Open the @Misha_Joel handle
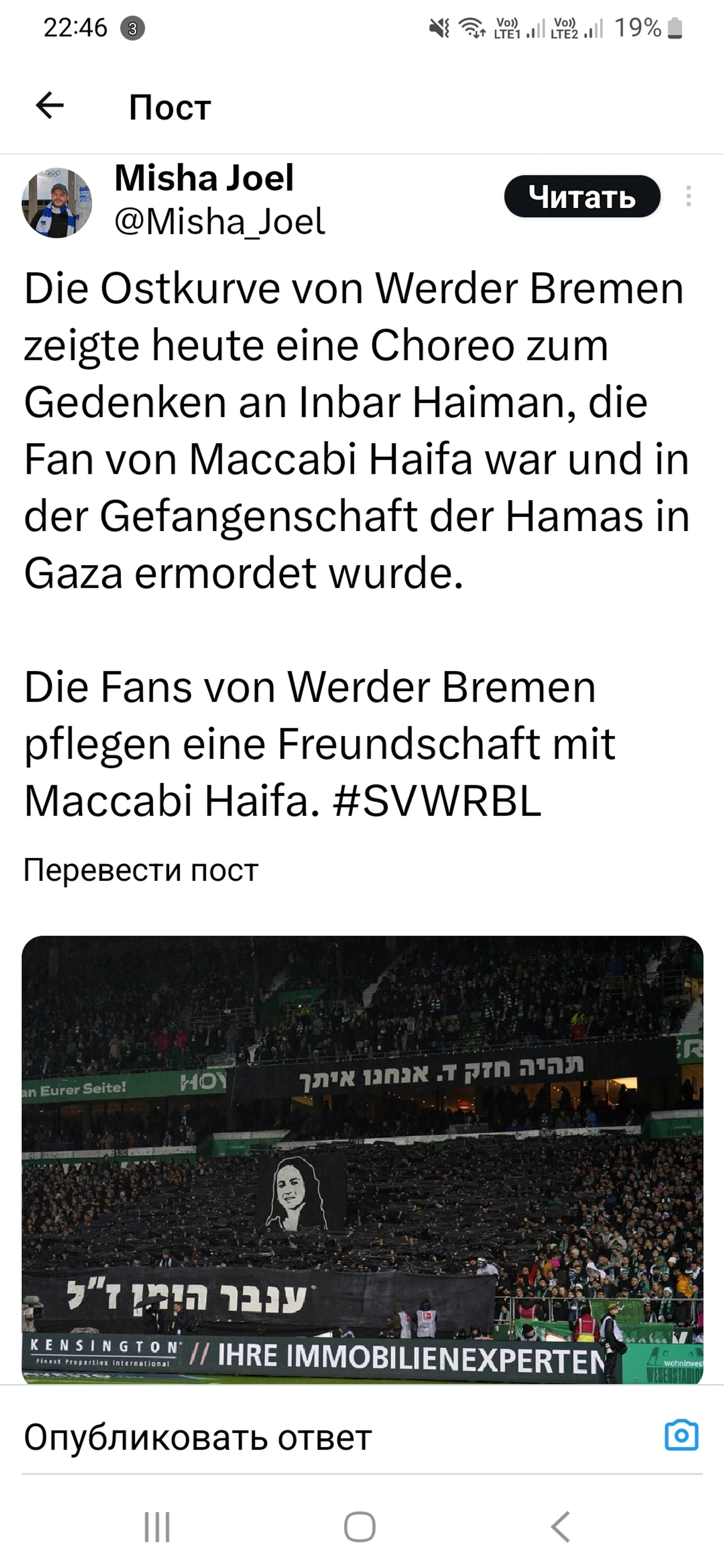The height and width of the screenshot is (1568, 724). pos(219,221)
